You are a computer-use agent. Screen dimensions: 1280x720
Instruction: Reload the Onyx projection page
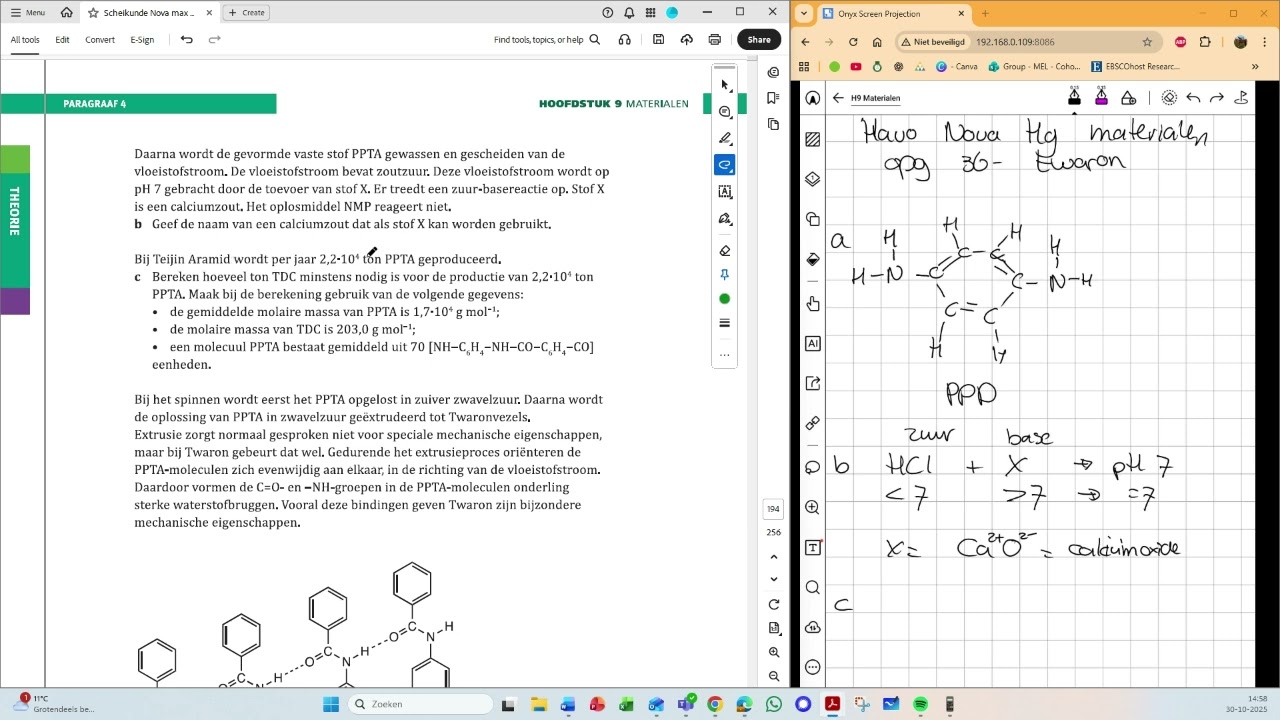(x=853, y=42)
